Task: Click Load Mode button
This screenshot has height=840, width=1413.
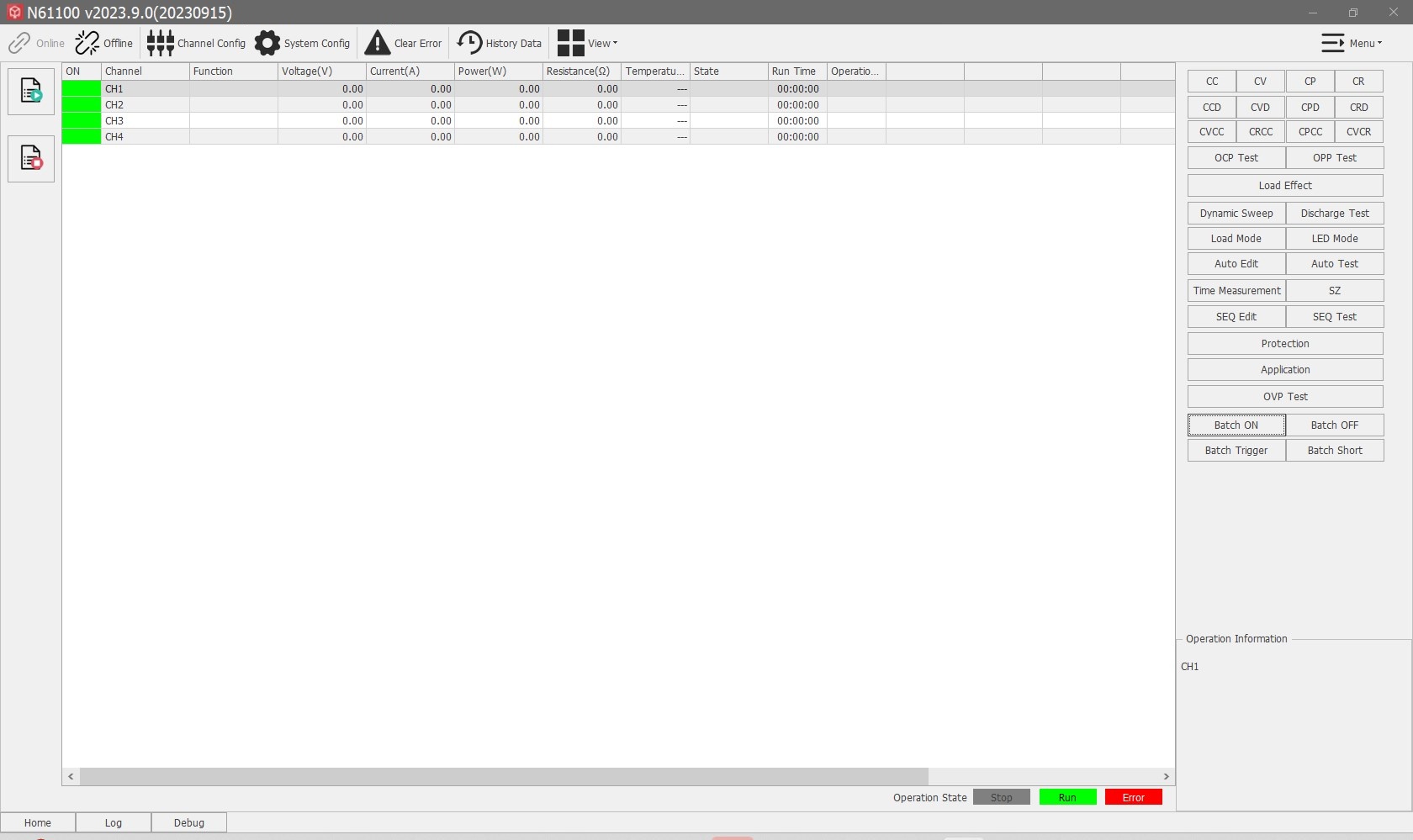Action: [x=1236, y=239]
